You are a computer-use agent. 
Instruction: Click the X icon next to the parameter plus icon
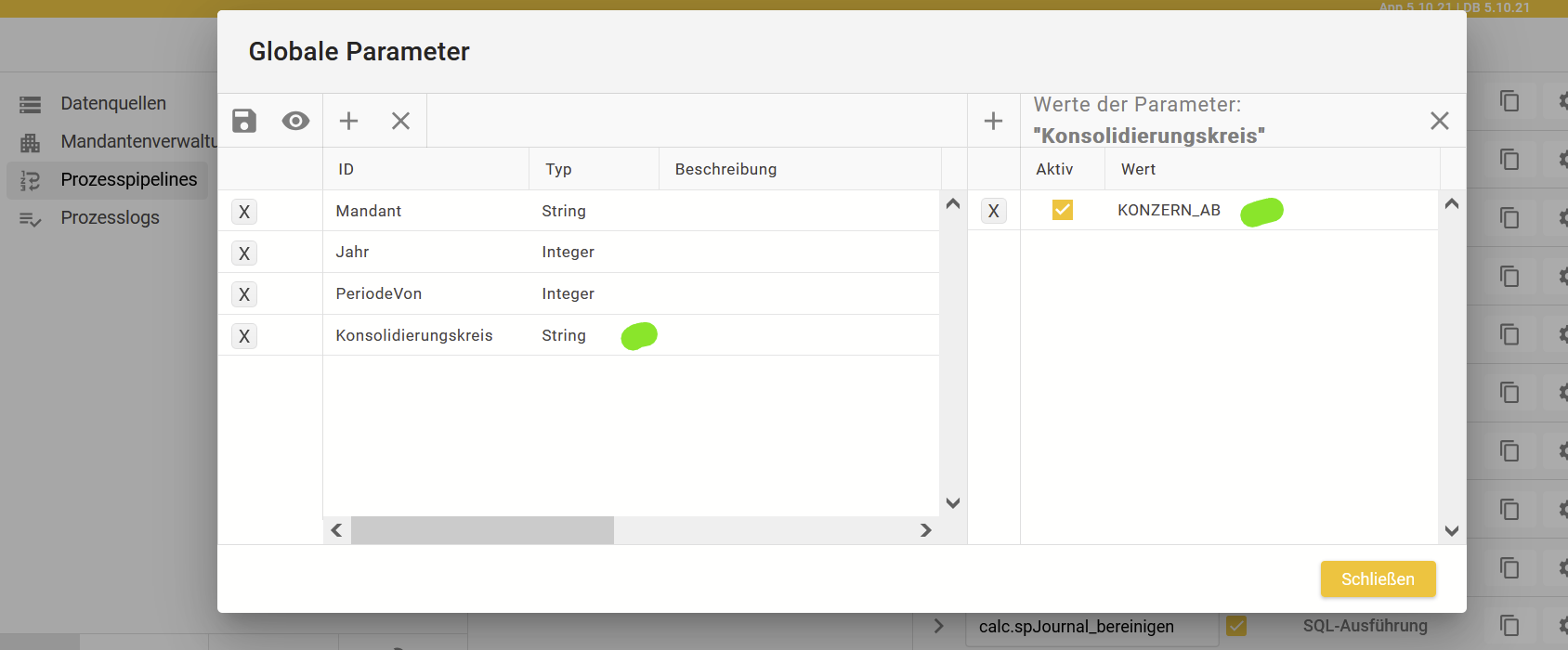pos(400,121)
